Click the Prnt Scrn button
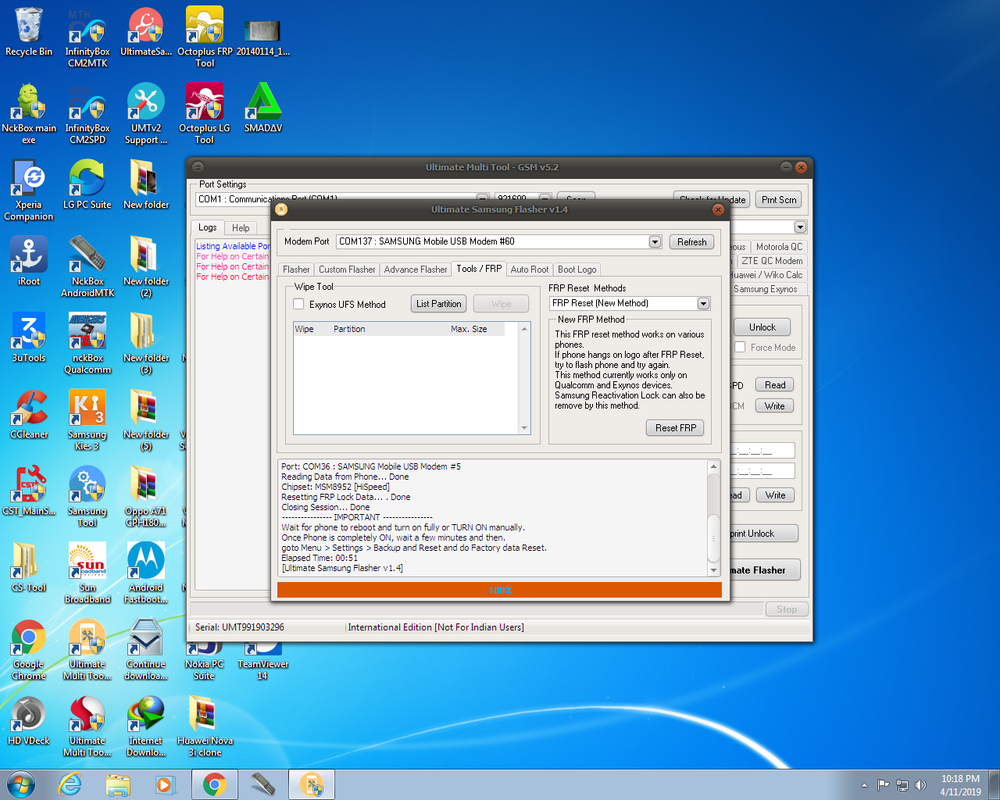 (x=779, y=200)
